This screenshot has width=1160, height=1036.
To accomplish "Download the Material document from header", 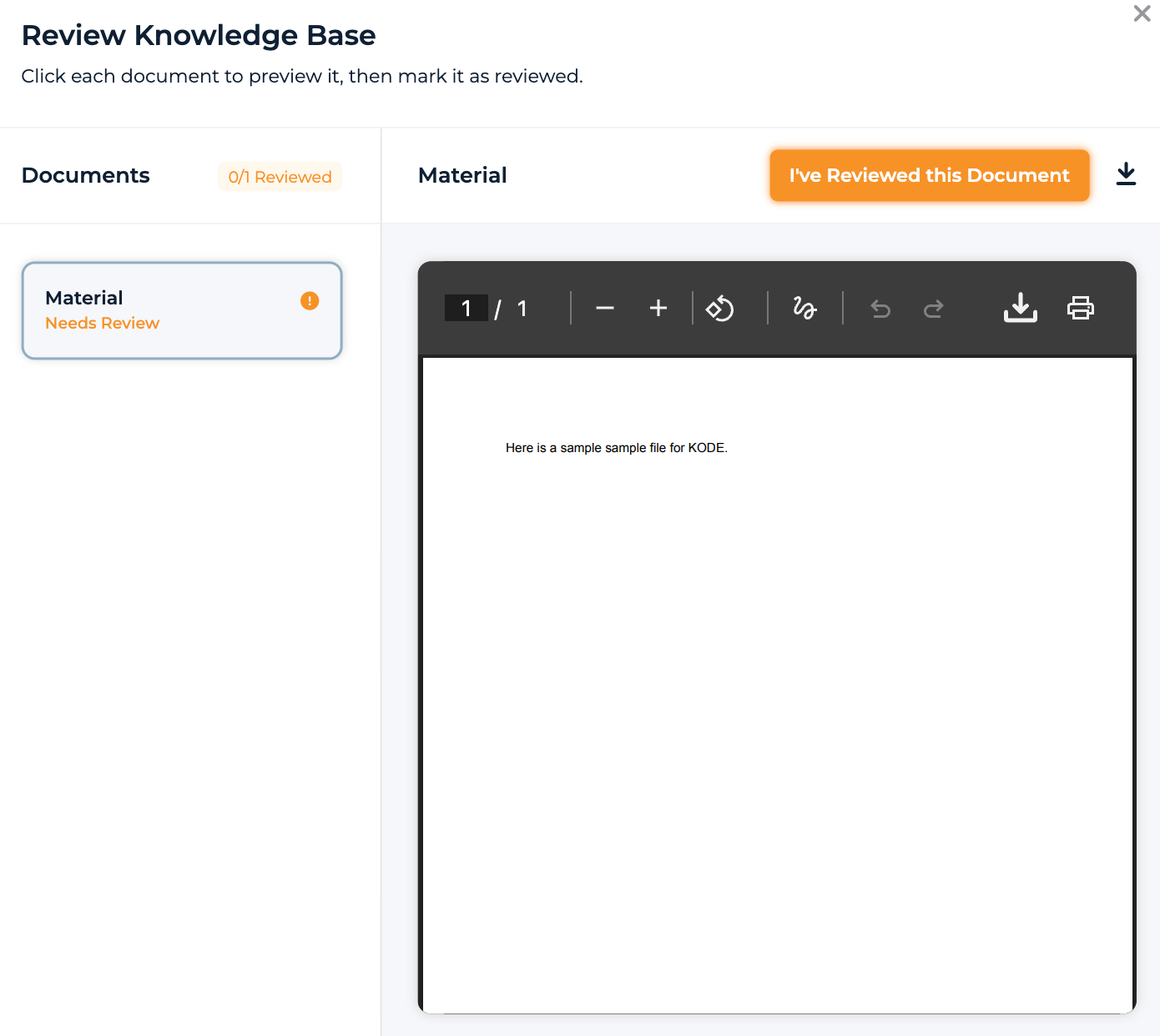I will pyautogui.click(x=1126, y=174).
